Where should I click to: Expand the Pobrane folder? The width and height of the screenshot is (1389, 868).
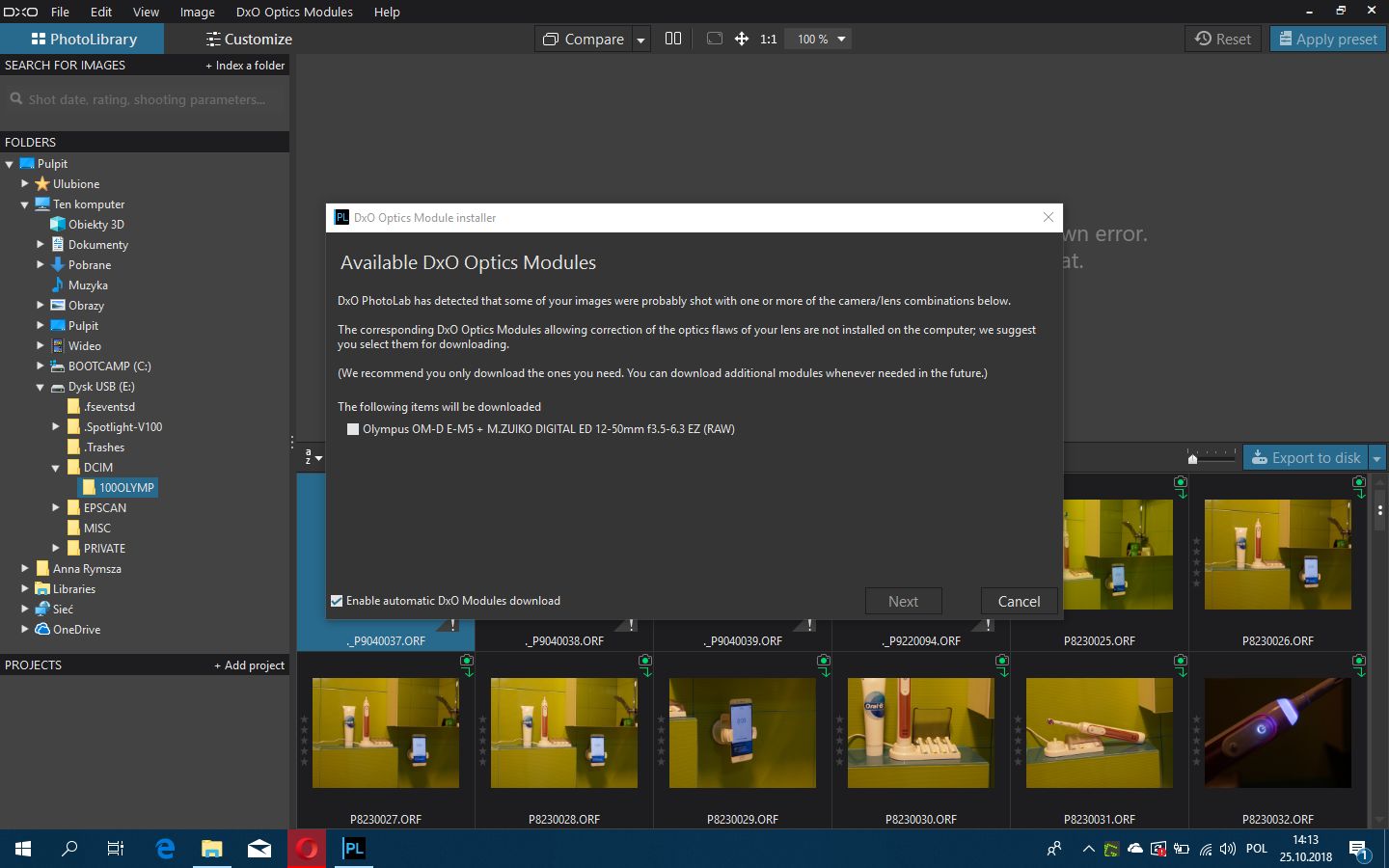(x=41, y=264)
